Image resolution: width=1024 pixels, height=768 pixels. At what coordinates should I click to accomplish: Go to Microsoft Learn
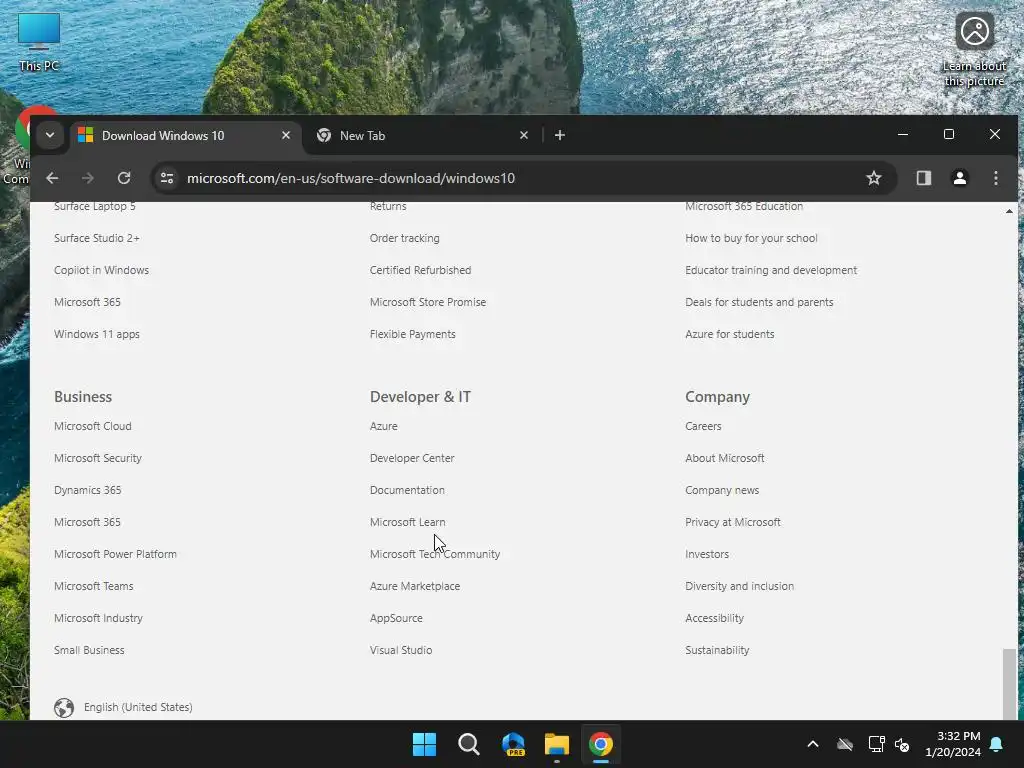408,522
